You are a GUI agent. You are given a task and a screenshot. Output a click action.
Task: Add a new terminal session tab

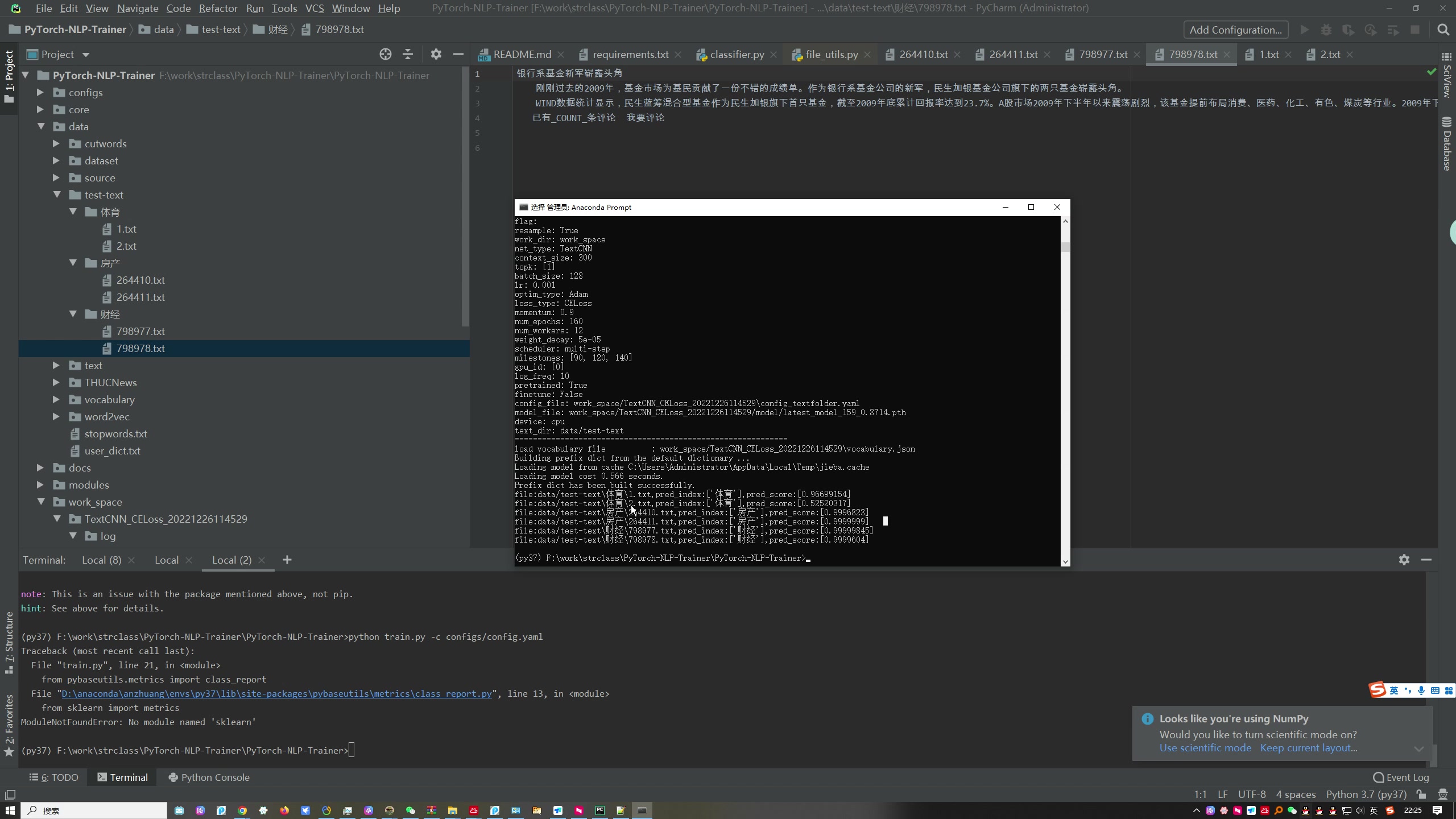click(x=287, y=560)
